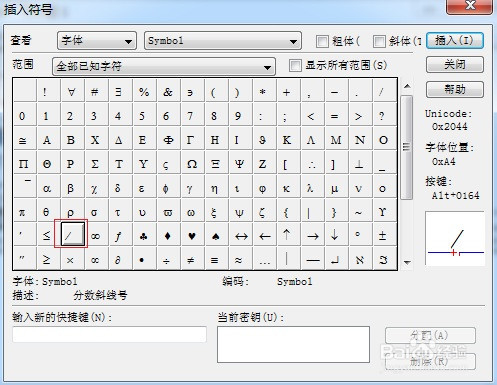This screenshot has height=385, width=497.
Task: Enable the 粗体 bold checkbox
Action: tap(322, 41)
